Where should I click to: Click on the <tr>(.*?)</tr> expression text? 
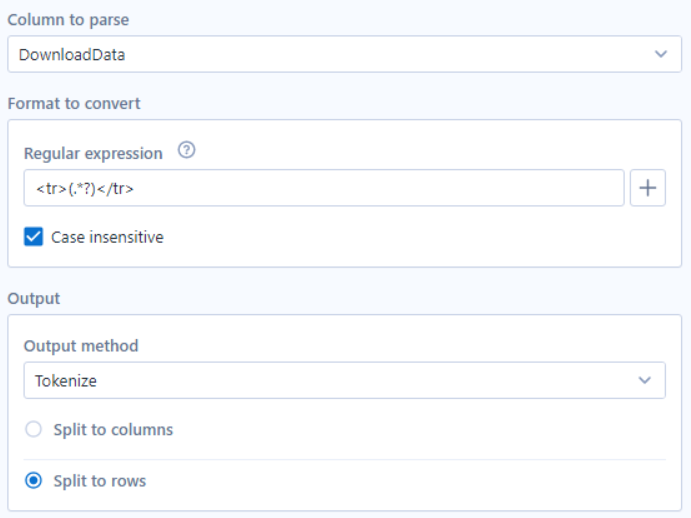tap(85, 189)
